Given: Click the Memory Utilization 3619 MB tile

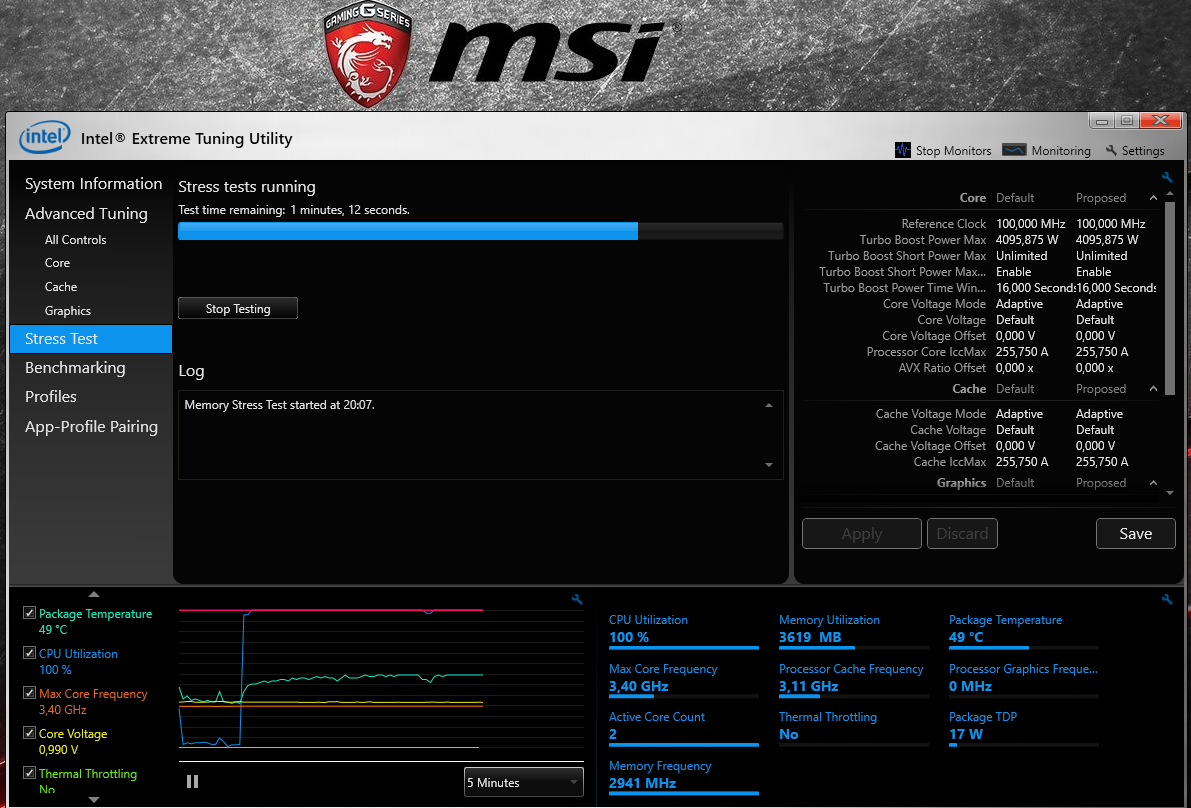Looking at the screenshot, I should [854, 632].
